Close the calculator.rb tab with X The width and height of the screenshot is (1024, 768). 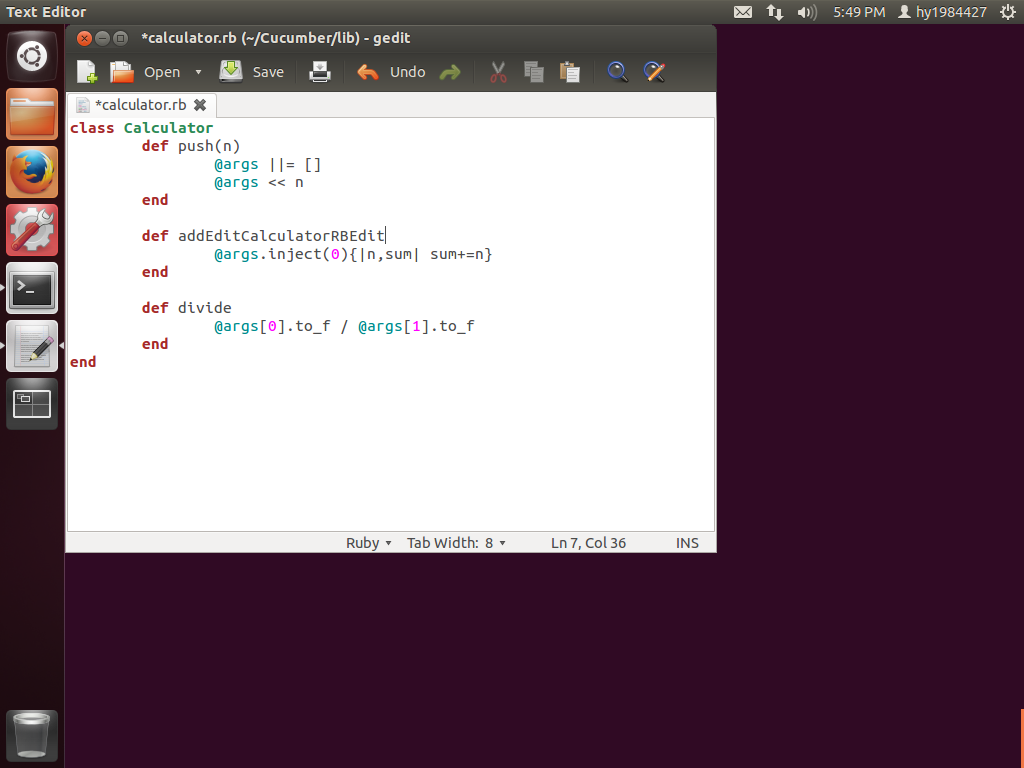[x=200, y=105]
